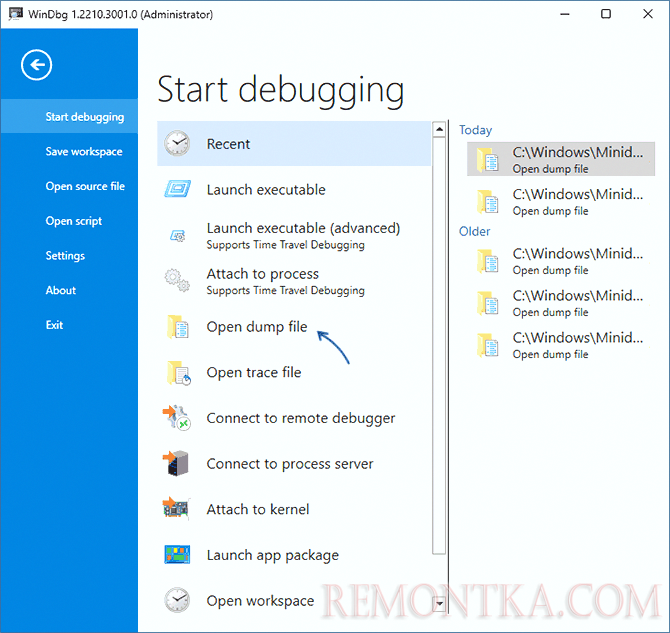Click the options list scrollbar track
This screenshot has width=670, height=633.
click(x=439, y=345)
